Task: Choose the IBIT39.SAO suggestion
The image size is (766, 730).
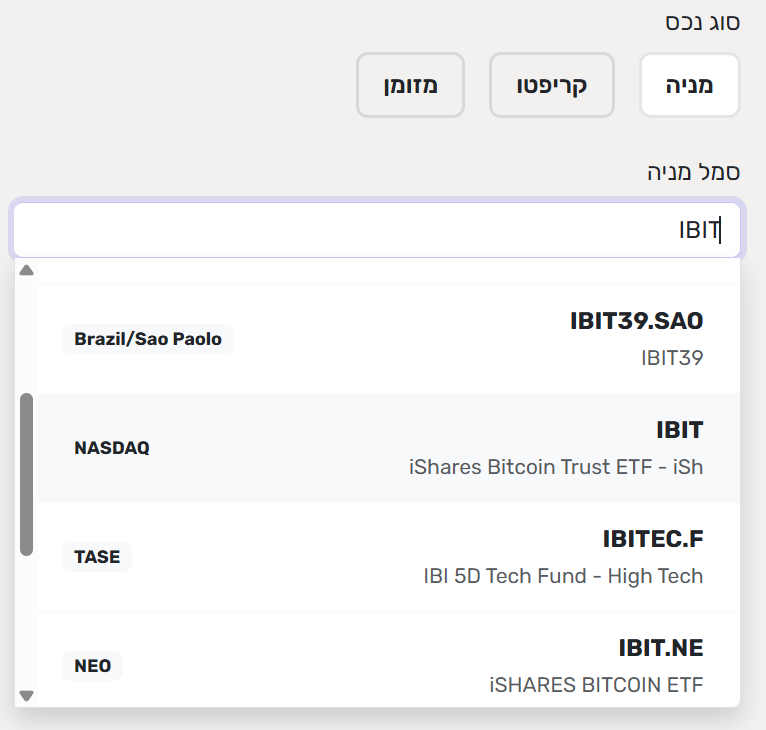Action: [390, 338]
